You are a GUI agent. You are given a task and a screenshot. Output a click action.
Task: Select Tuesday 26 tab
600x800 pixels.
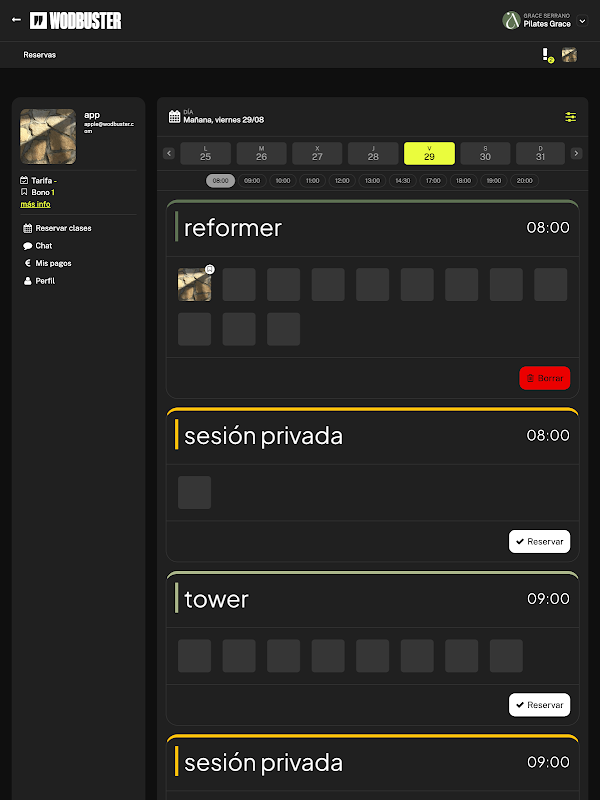pos(261,153)
